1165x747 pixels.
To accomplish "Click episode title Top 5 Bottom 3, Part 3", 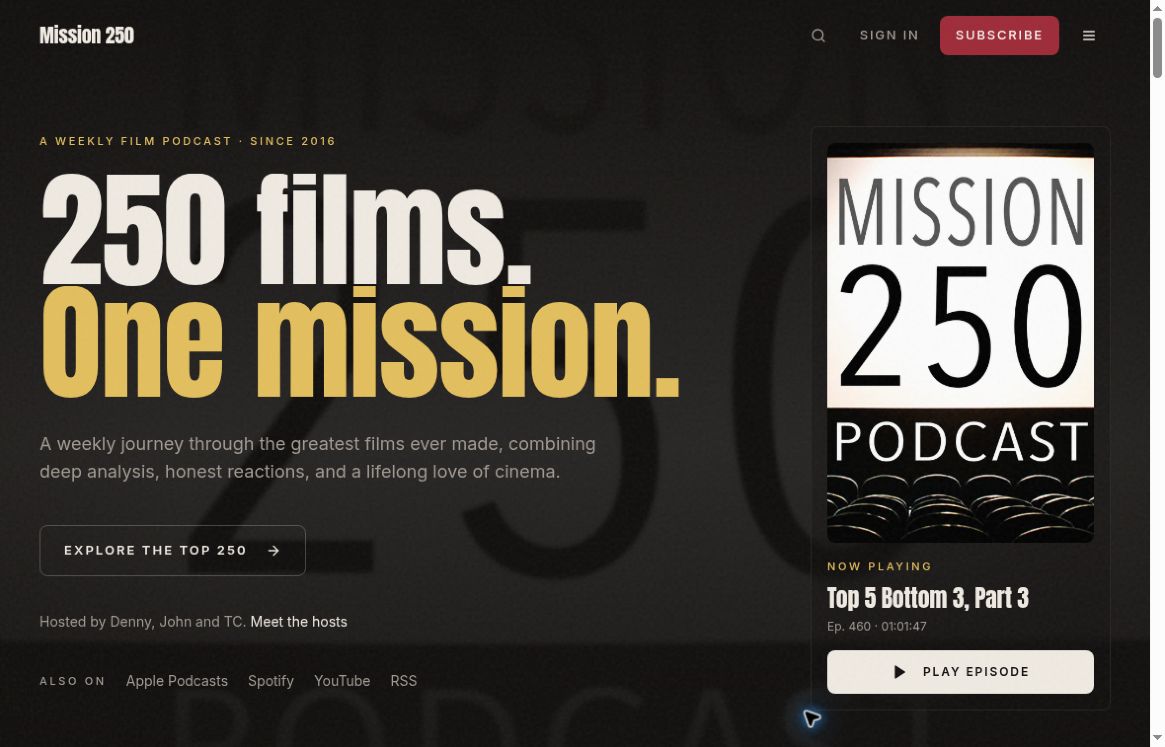I will click(928, 598).
